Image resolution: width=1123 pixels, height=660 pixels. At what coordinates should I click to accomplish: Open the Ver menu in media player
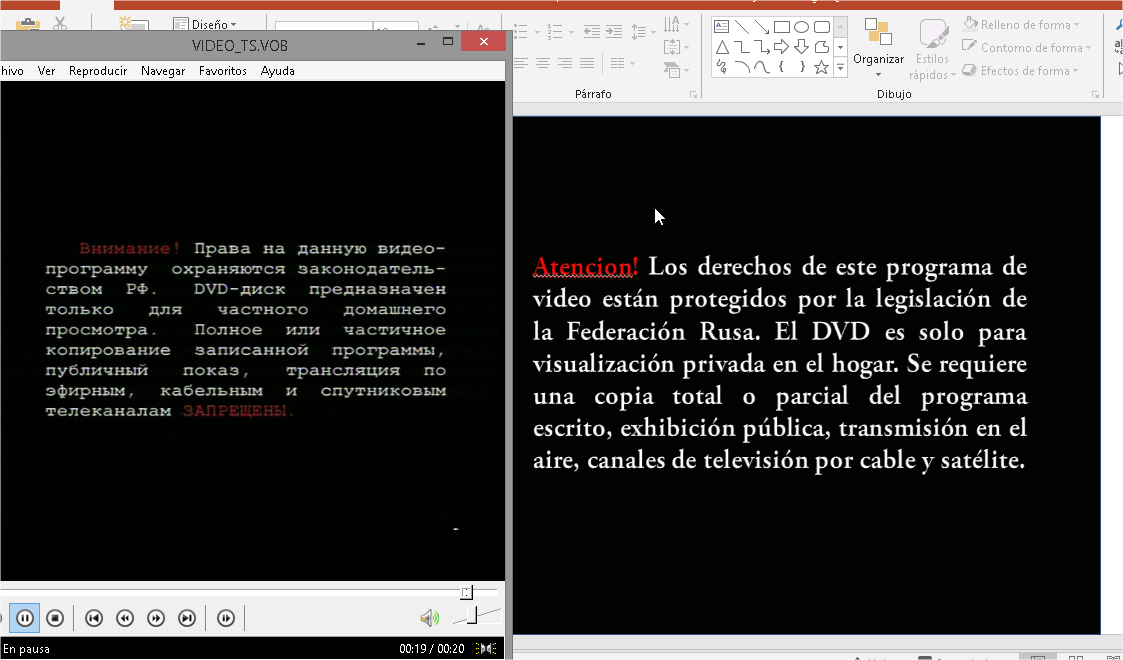tap(47, 71)
